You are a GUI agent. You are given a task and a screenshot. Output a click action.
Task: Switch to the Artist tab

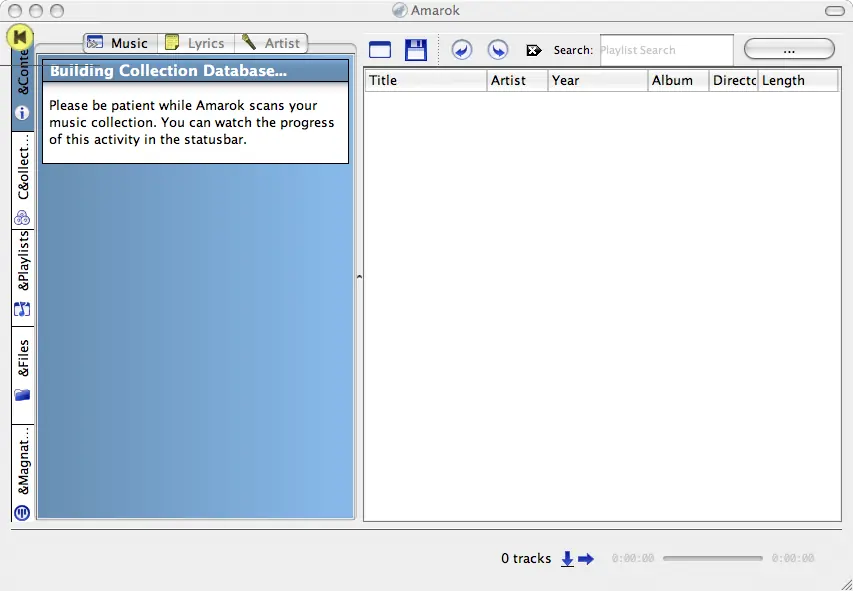point(271,43)
